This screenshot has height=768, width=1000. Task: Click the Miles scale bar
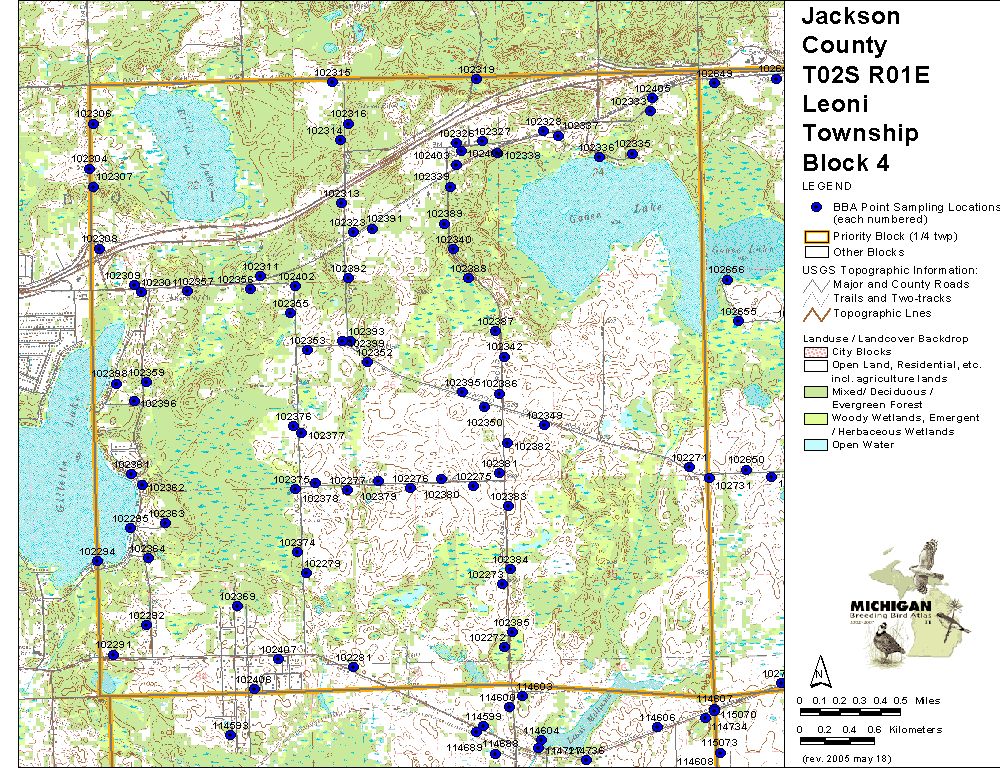coord(849,711)
